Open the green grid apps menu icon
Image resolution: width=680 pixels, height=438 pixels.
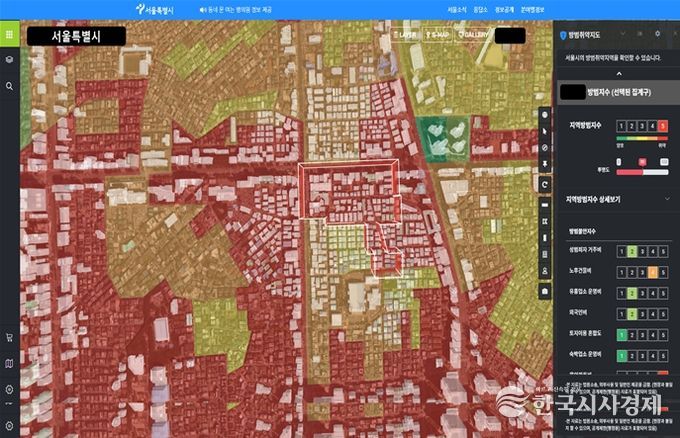[x=9, y=34]
